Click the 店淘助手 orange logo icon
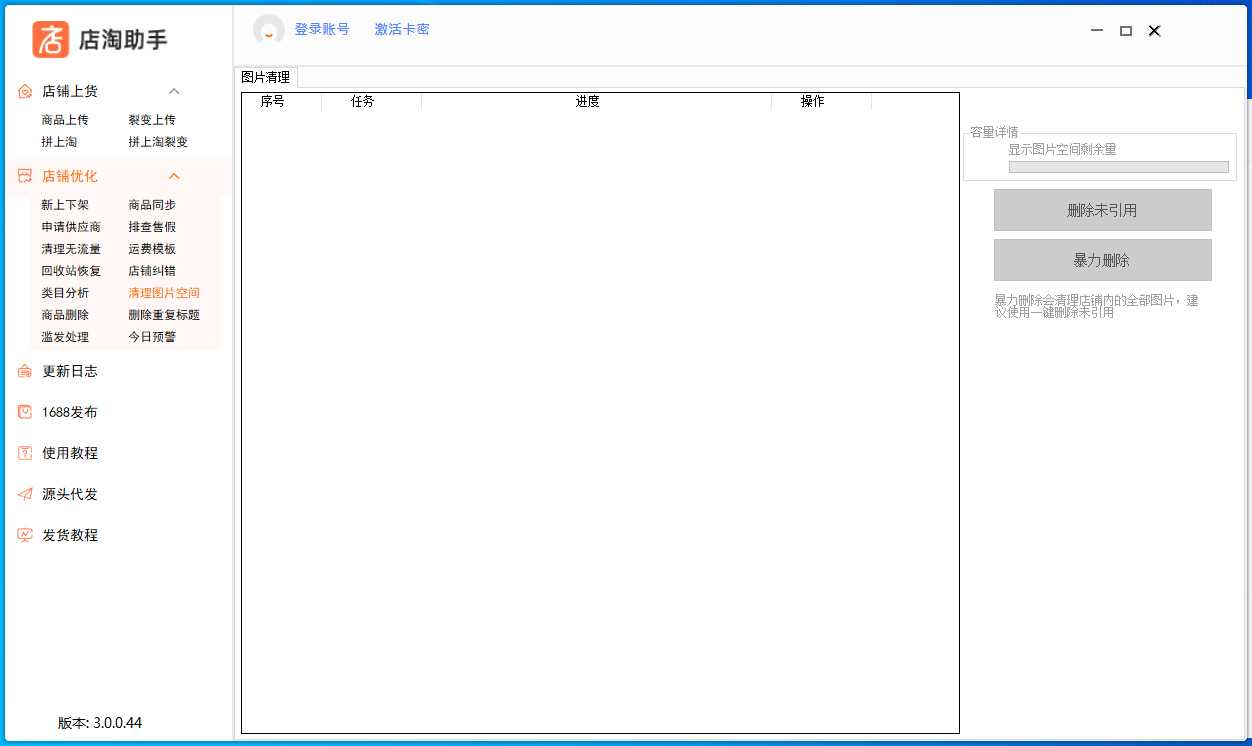 (51, 39)
